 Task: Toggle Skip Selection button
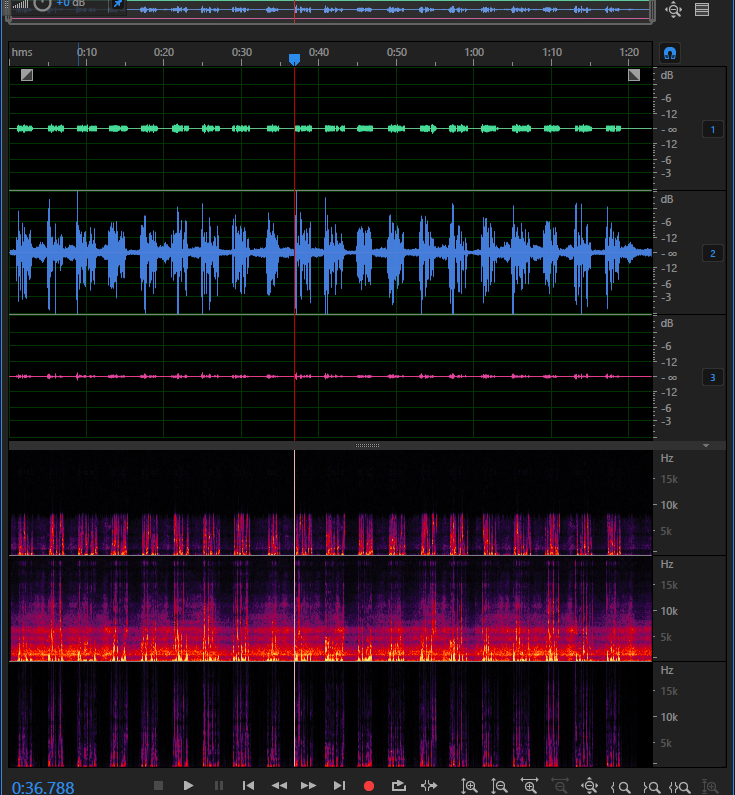point(429,785)
